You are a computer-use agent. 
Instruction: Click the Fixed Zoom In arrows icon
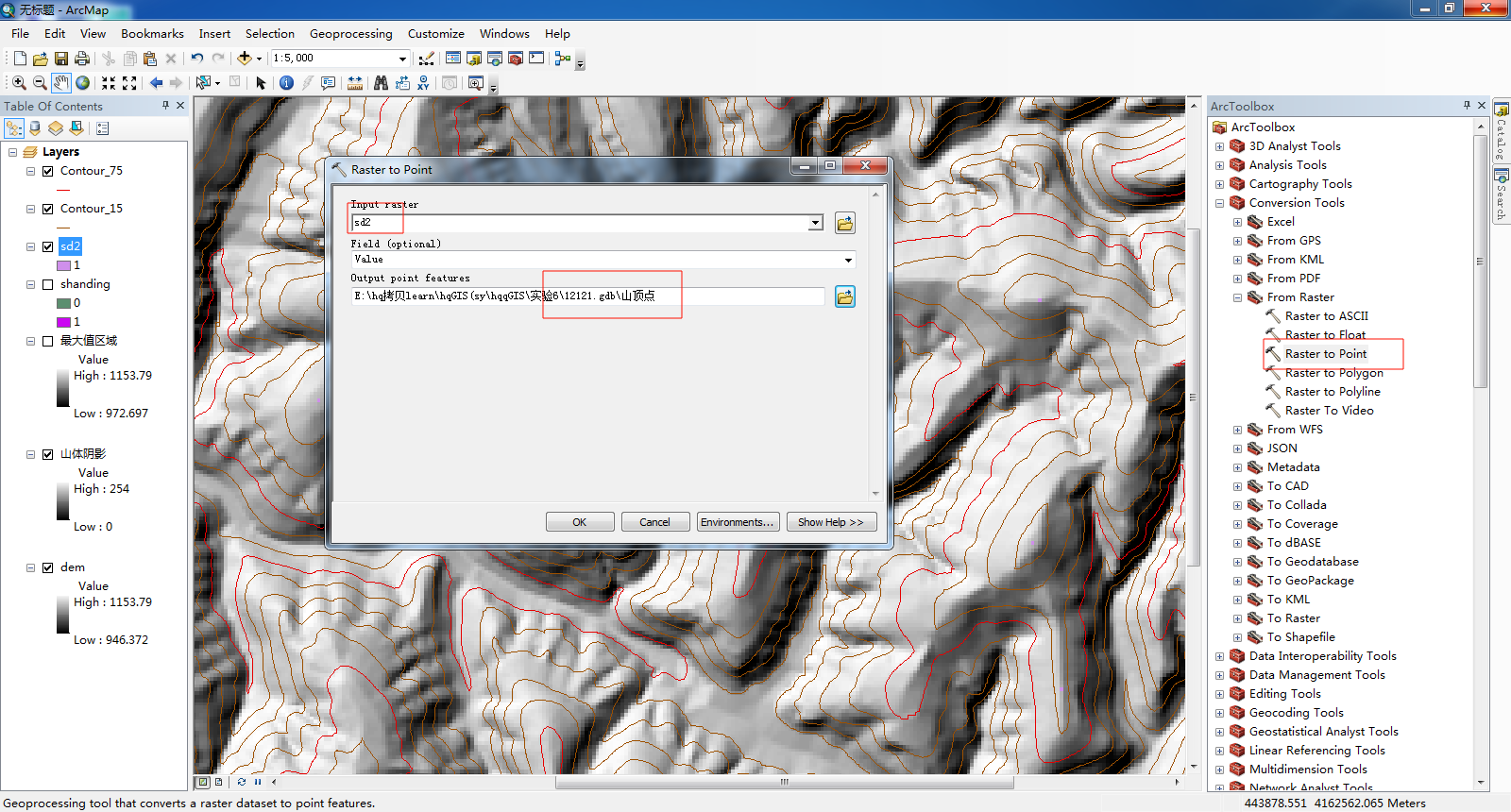[x=109, y=83]
